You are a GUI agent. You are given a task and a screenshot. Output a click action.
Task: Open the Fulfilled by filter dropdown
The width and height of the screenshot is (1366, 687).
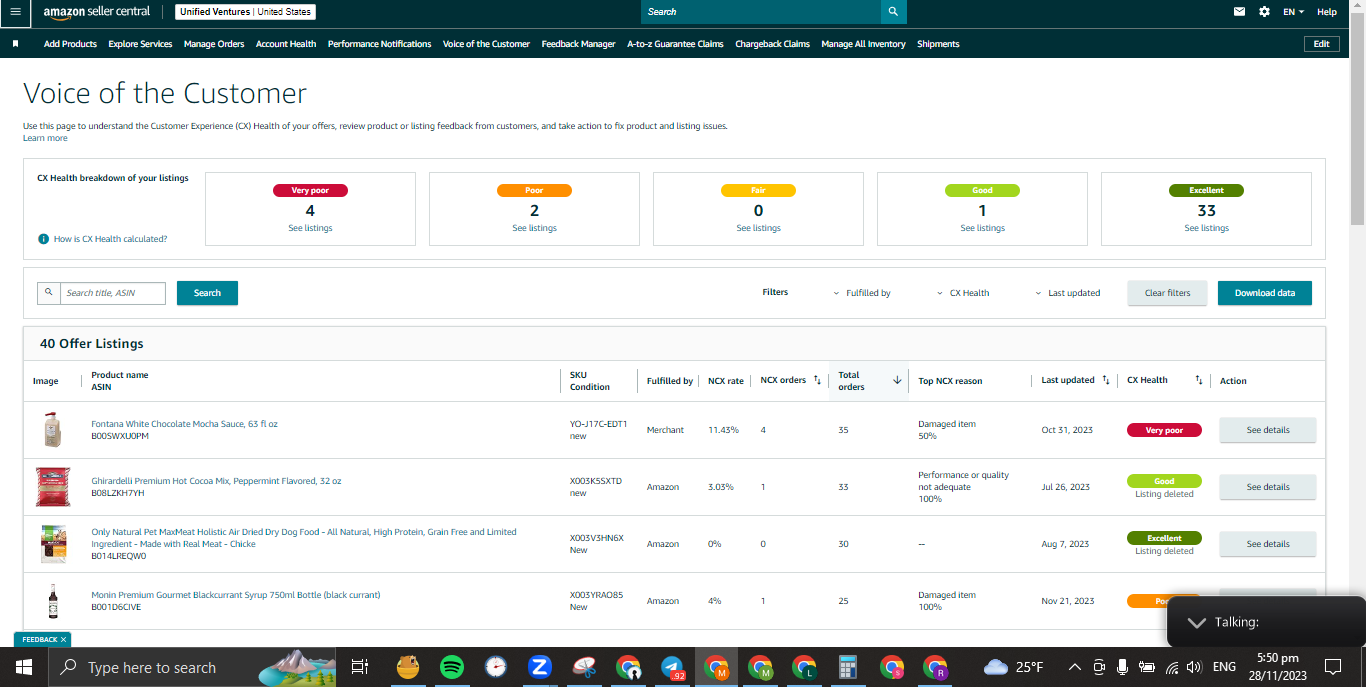click(862, 293)
